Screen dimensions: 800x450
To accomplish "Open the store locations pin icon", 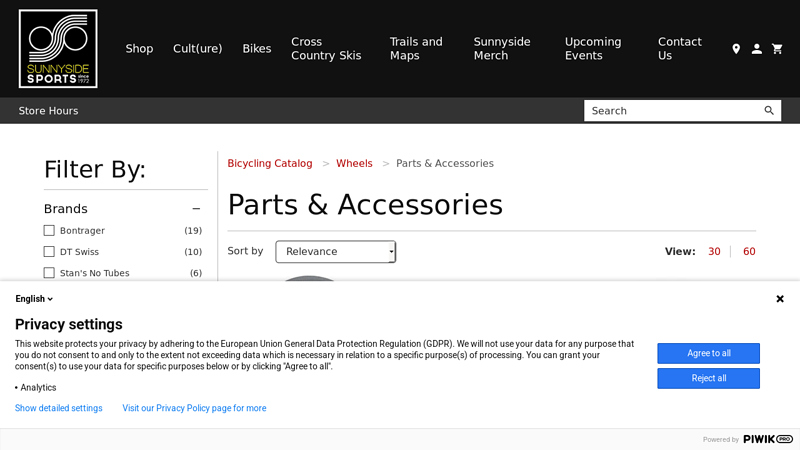I will (736, 48).
